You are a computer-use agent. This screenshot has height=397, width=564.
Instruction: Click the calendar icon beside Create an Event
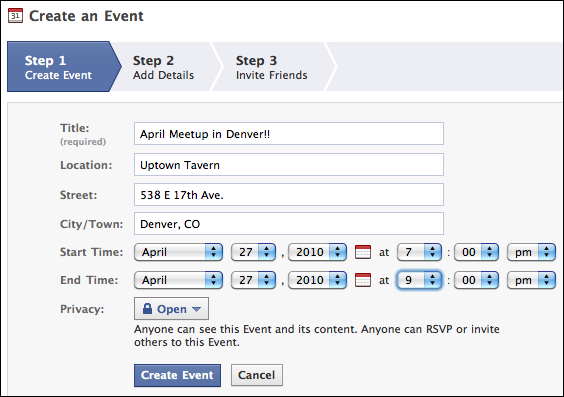click(x=15, y=16)
